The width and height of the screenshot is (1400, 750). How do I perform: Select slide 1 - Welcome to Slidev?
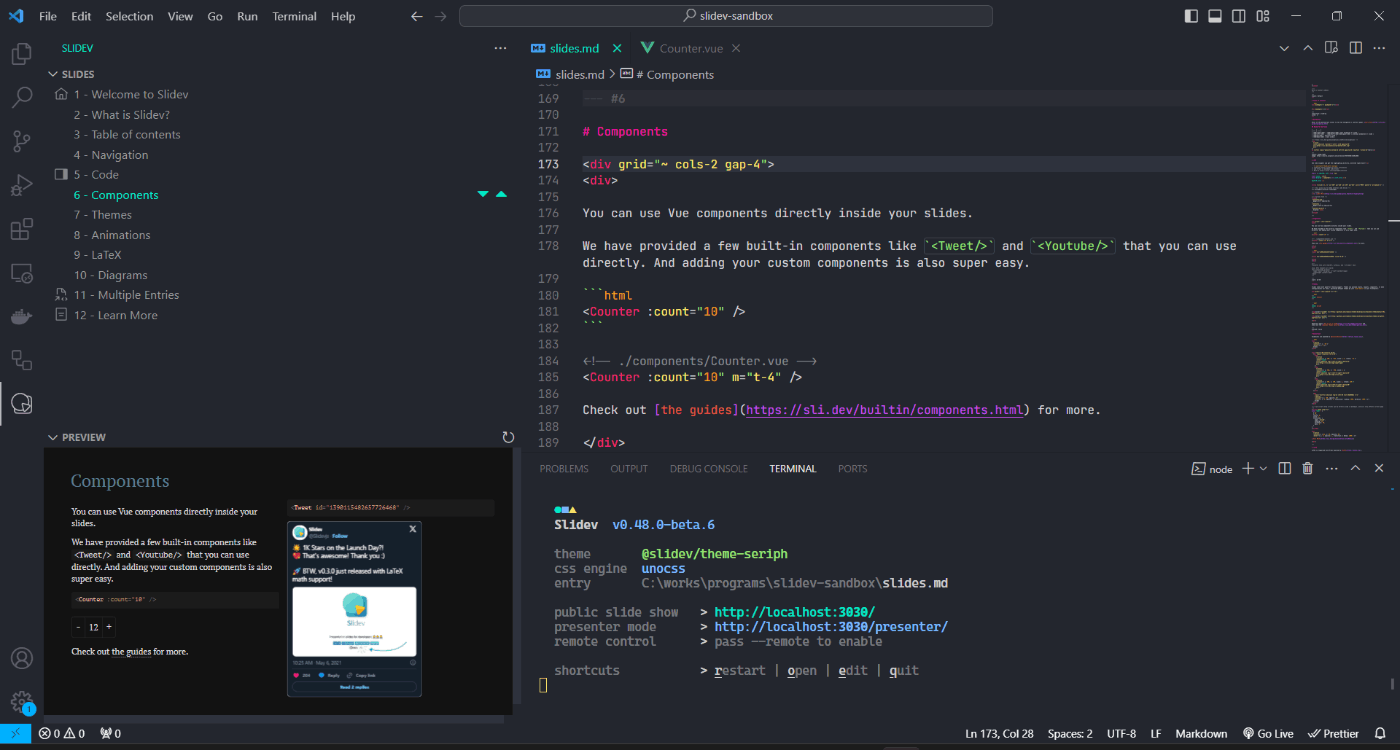[x=131, y=94]
